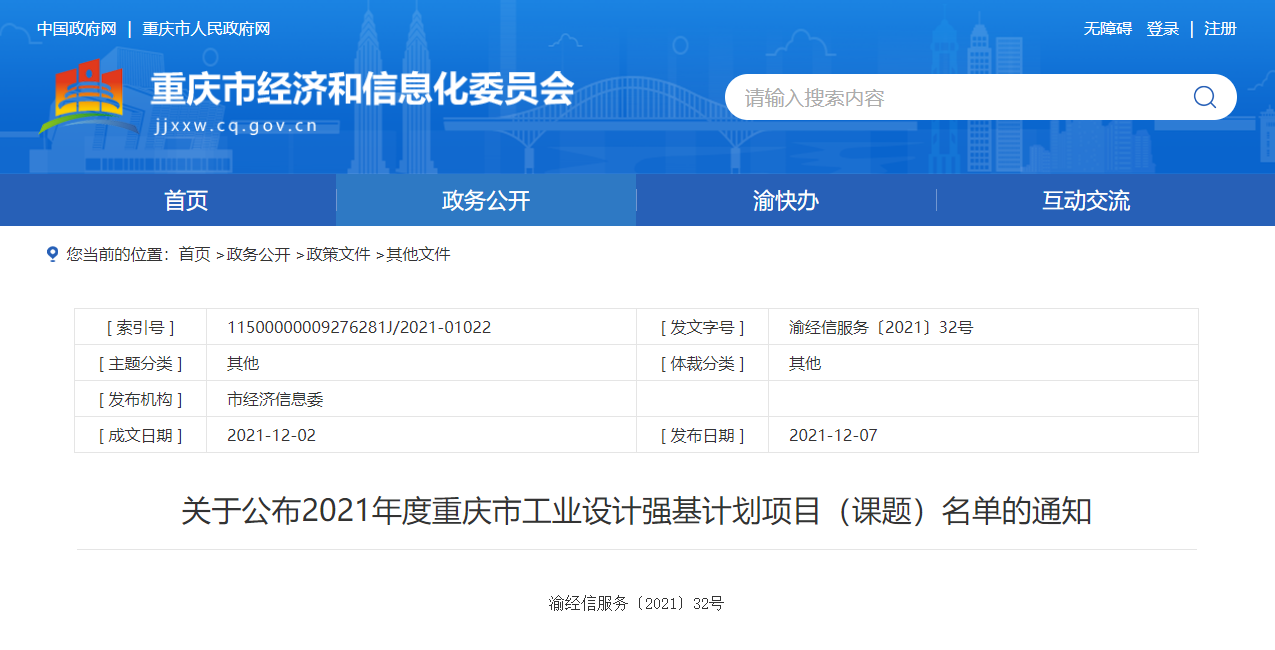Go to the 互动交流 tab

coord(1086,200)
